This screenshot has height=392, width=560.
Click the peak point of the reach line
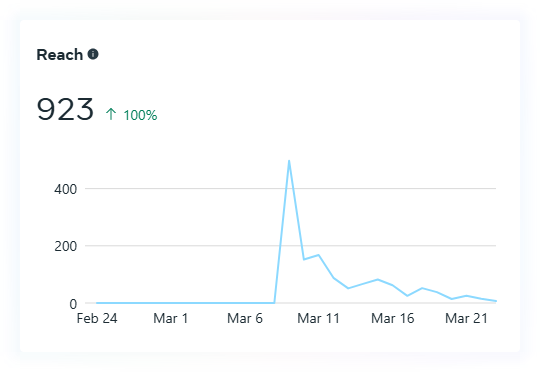[x=289, y=161]
